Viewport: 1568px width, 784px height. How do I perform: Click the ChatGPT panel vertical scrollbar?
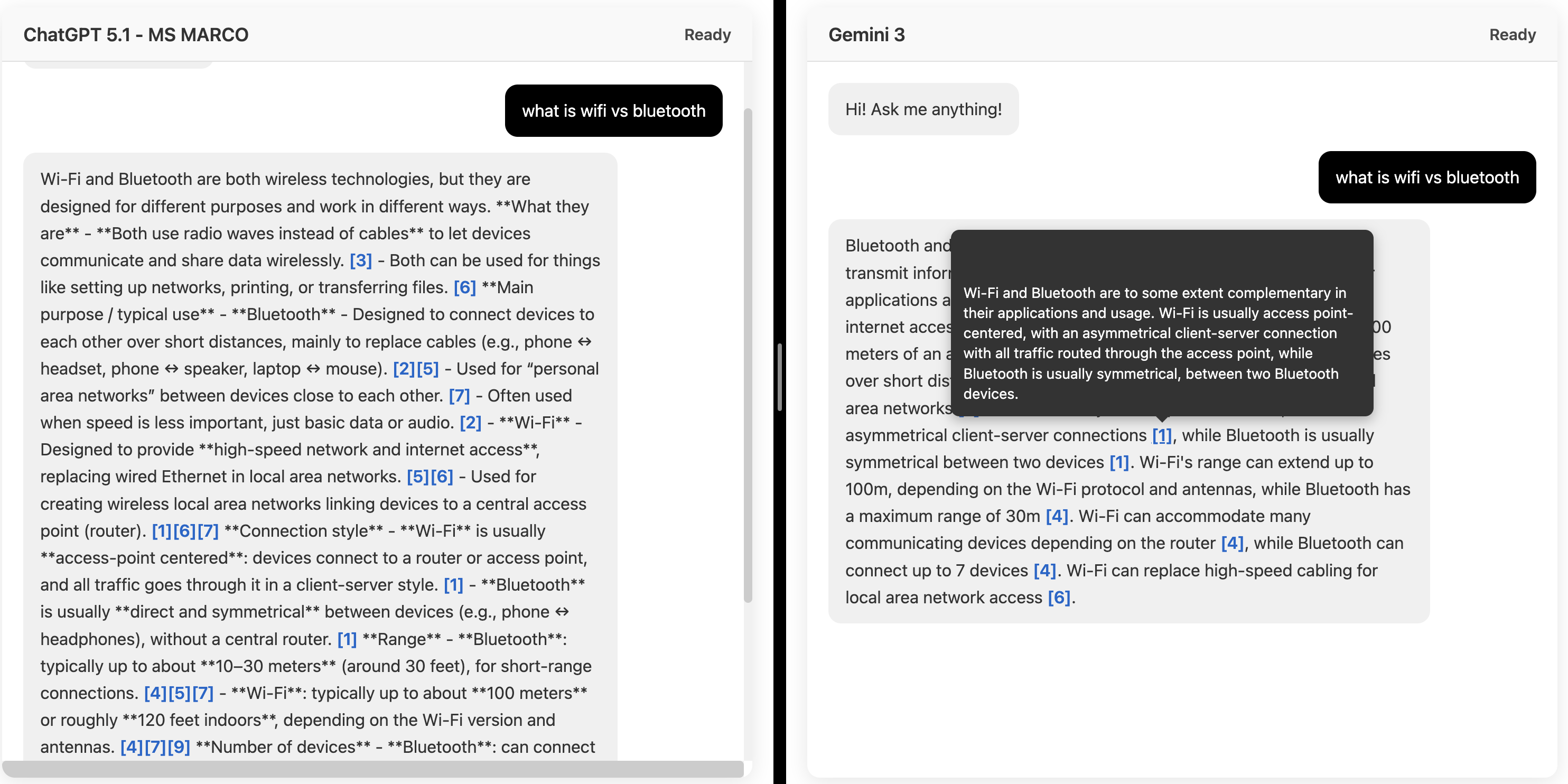point(748,356)
